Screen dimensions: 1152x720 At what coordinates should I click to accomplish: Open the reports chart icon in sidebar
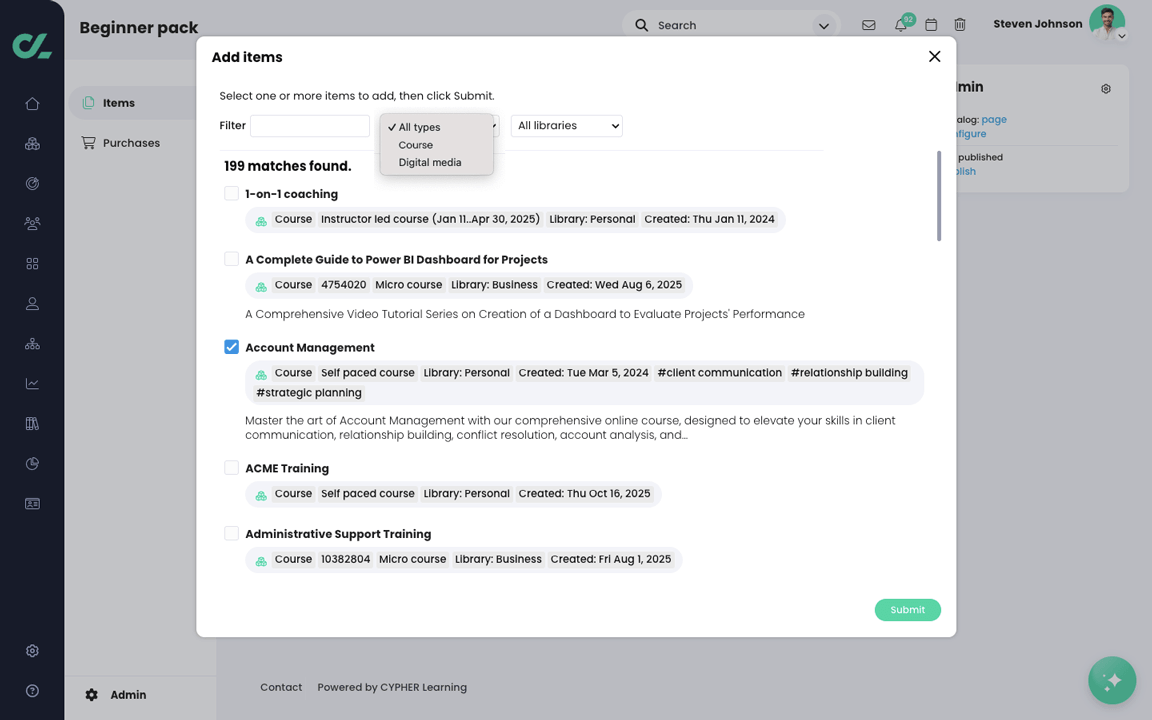point(32,384)
